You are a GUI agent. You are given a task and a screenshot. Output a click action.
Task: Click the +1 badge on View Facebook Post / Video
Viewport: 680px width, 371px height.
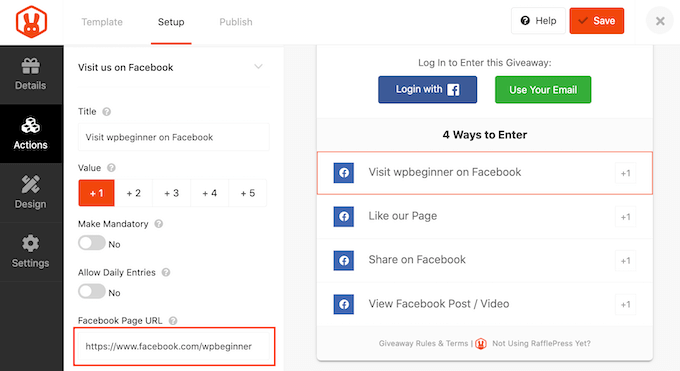tap(625, 305)
